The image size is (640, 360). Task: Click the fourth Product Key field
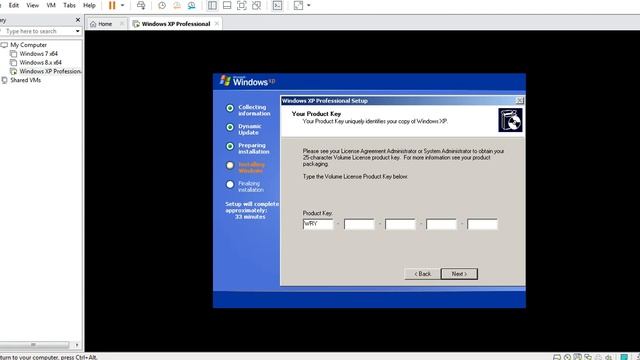(x=441, y=224)
